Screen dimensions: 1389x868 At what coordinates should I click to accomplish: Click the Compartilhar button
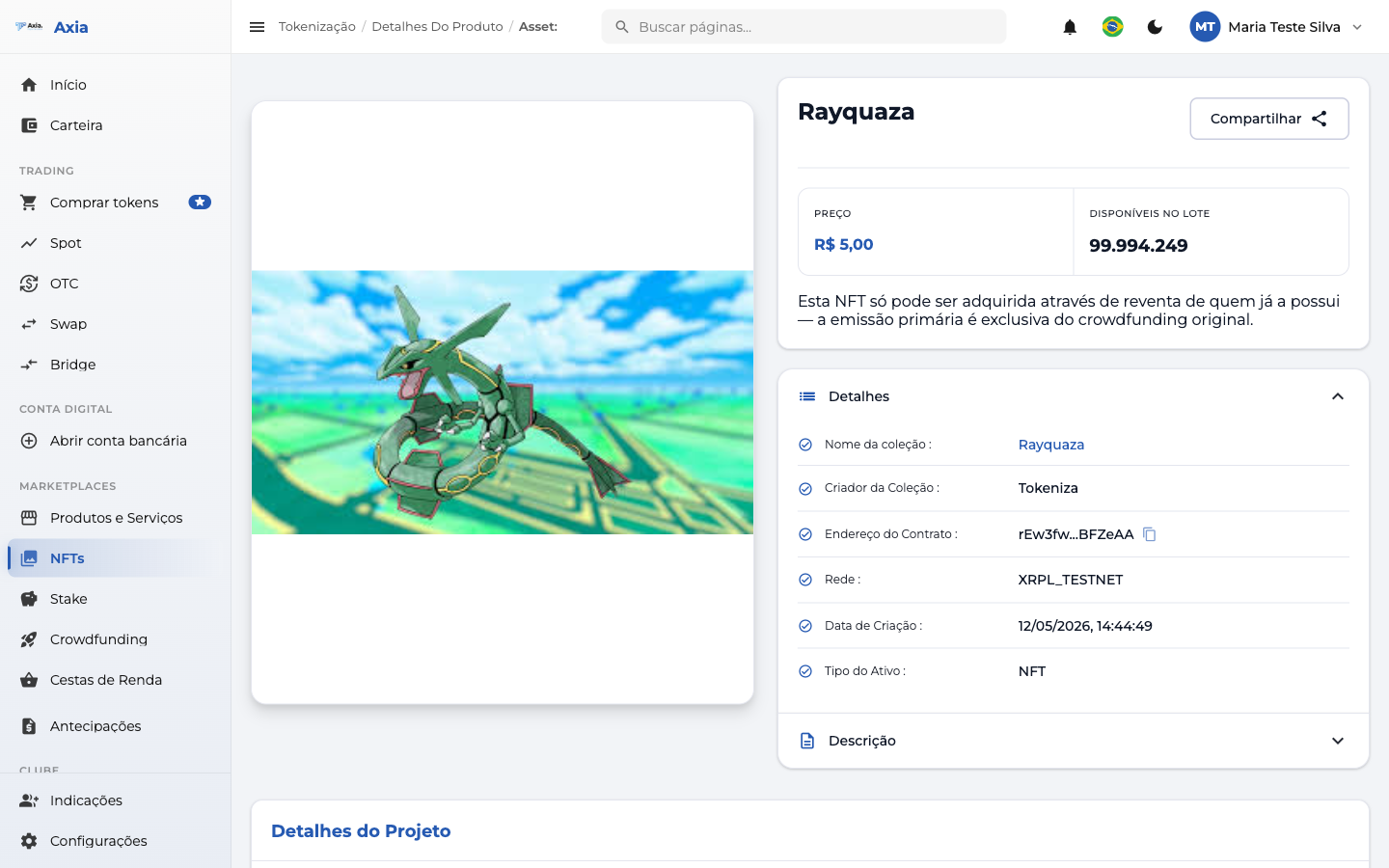coord(1269,119)
